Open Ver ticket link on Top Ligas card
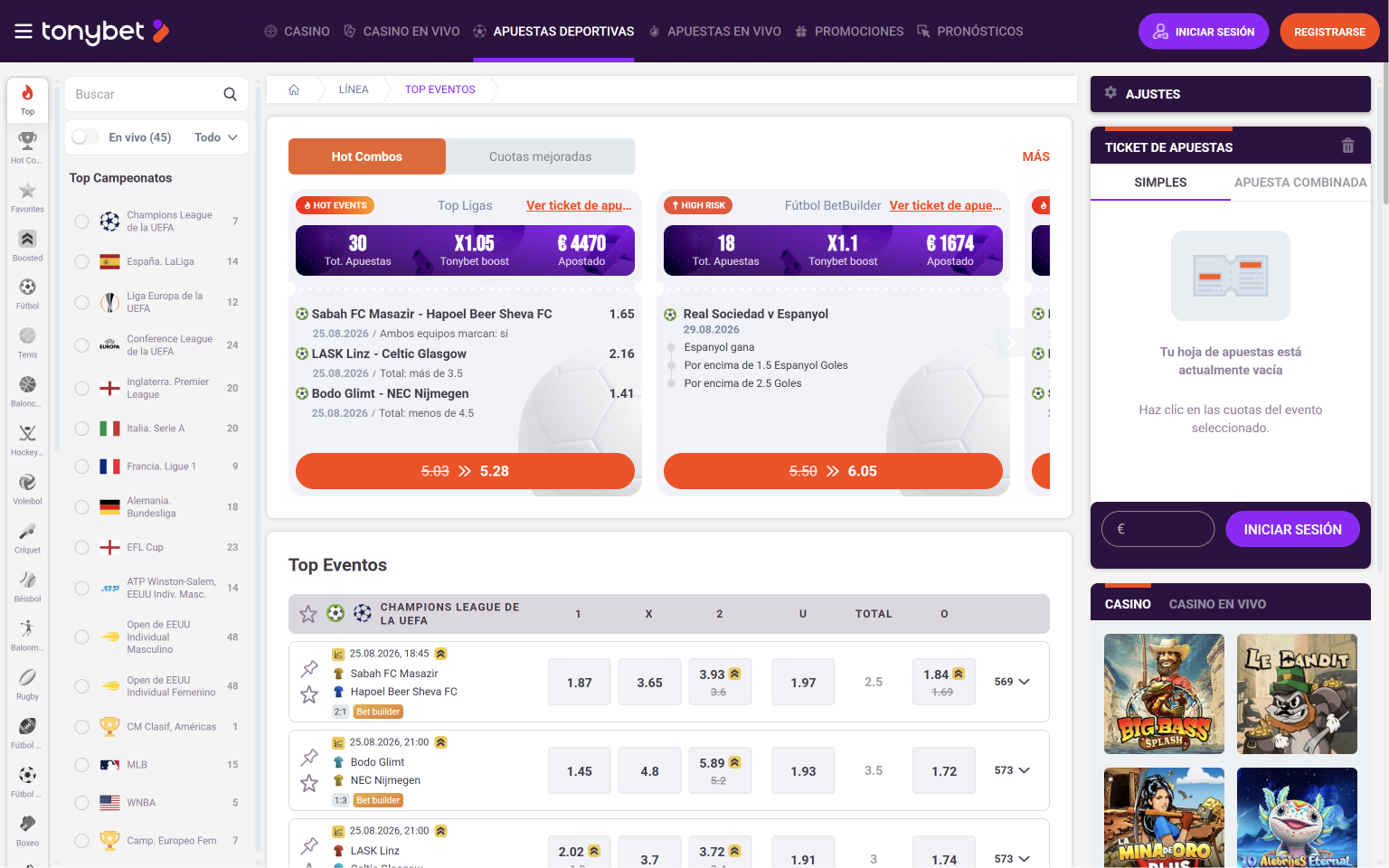 coord(579,205)
